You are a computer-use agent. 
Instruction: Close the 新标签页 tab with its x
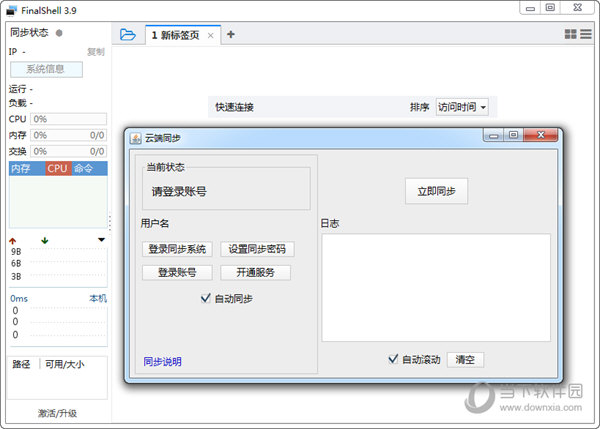(x=210, y=36)
